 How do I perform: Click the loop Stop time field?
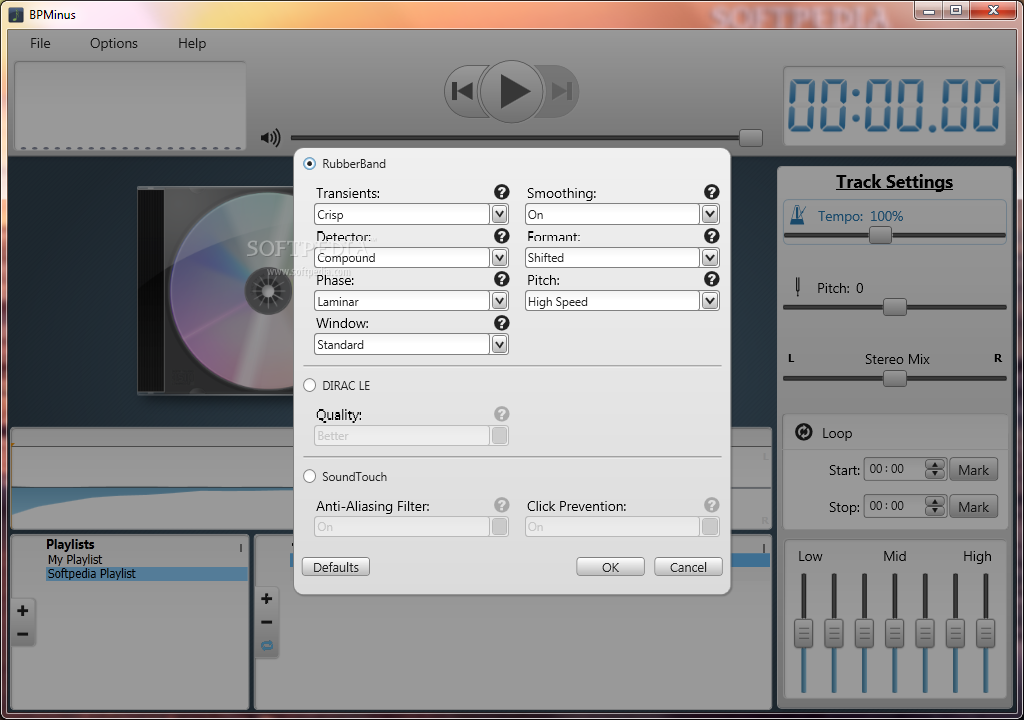pyautogui.click(x=895, y=506)
